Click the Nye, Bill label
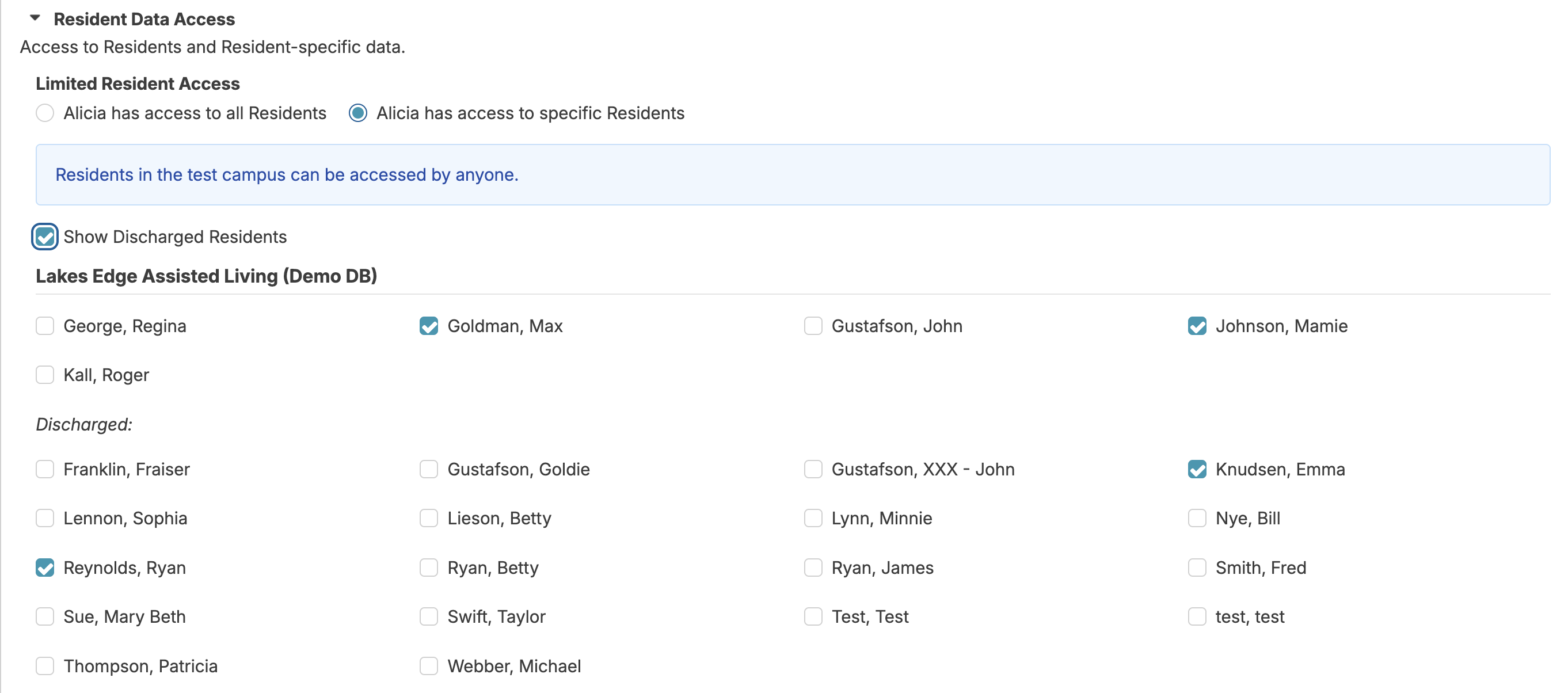1568x693 pixels. (x=1247, y=519)
